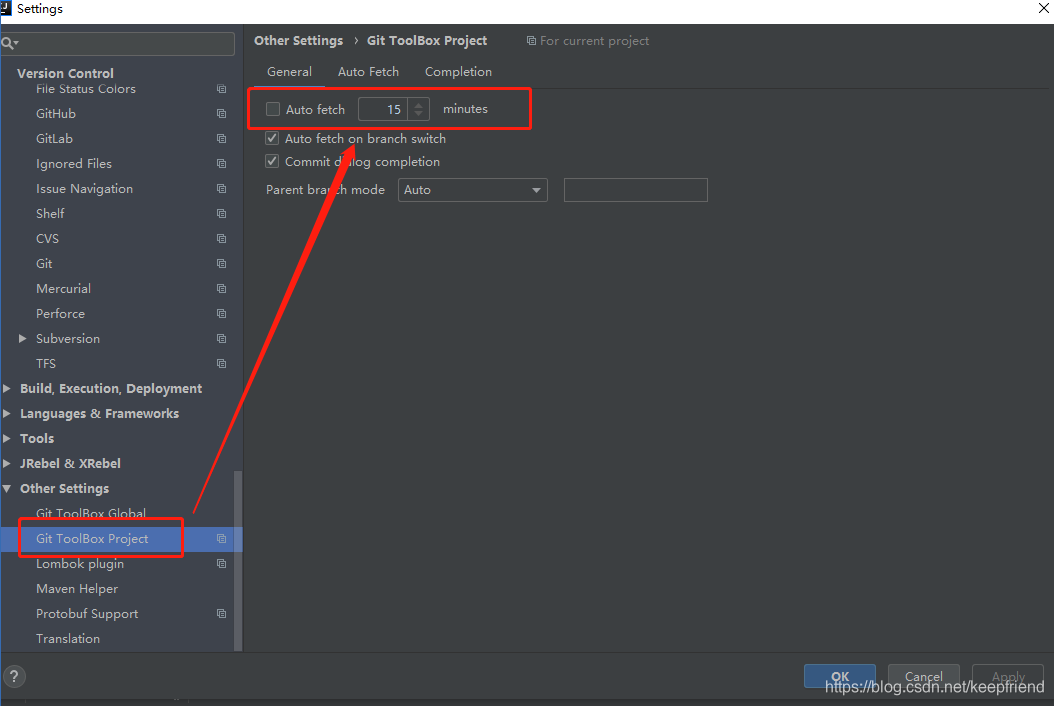The height and width of the screenshot is (706, 1054).
Task: Click project-level icon beside File Status Colors
Action: tap(221, 89)
